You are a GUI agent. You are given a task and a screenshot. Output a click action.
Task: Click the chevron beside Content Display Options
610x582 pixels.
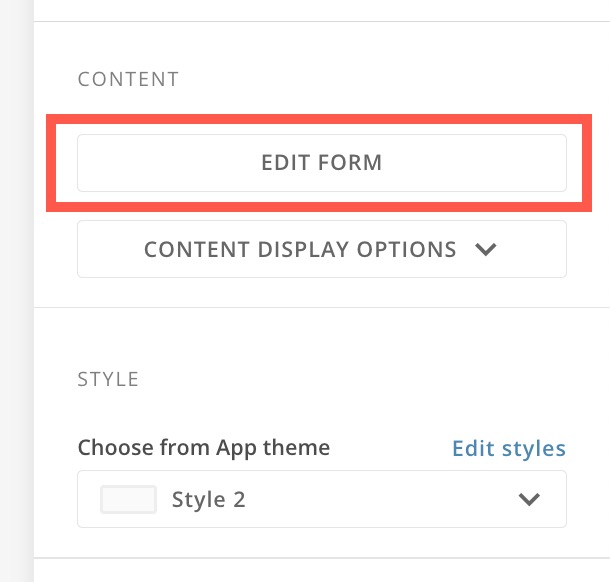pos(486,249)
